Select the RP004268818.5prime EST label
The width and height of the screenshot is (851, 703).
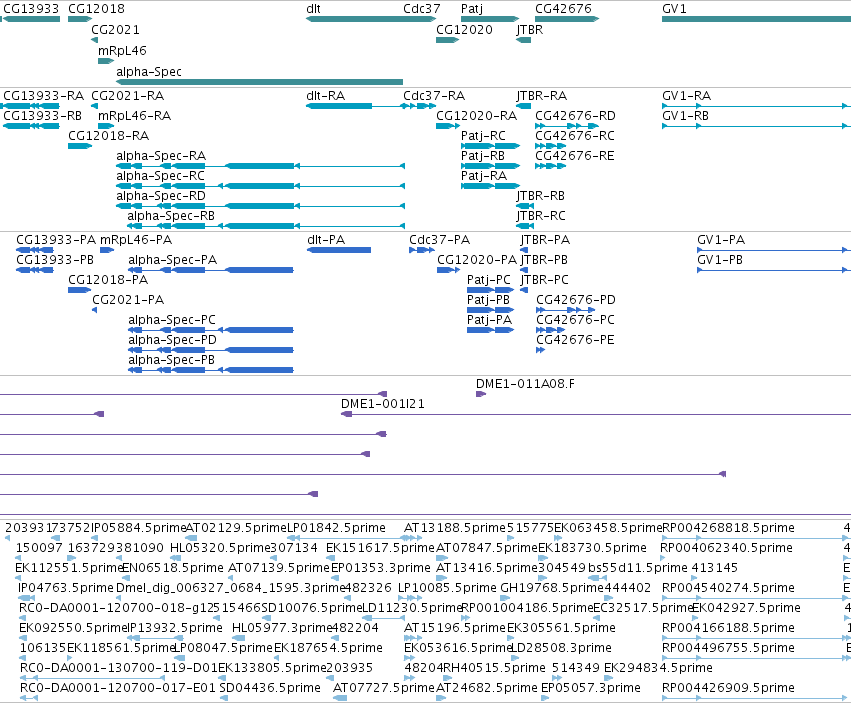pos(729,528)
